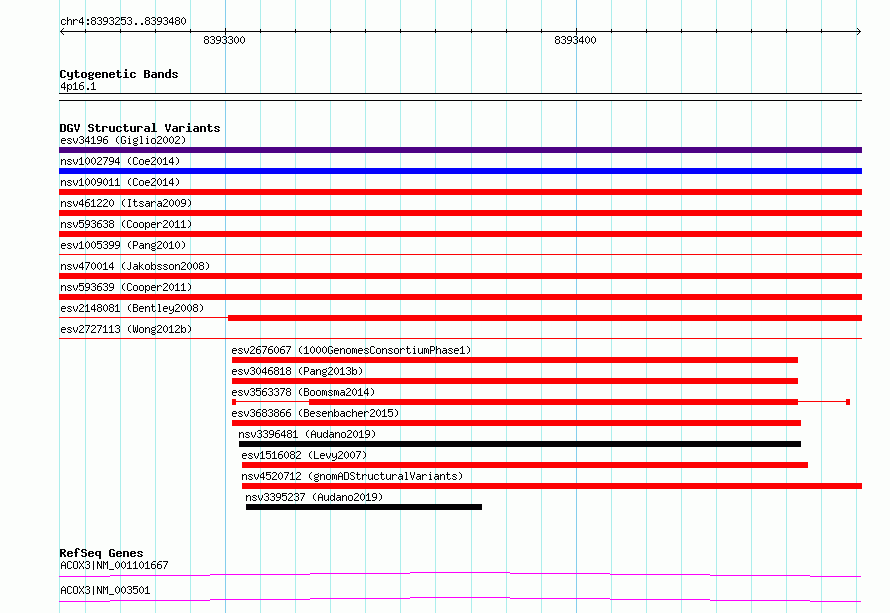
Task: Select the 4p16.1 band label
Action: pyautogui.click(x=78, y=86)
